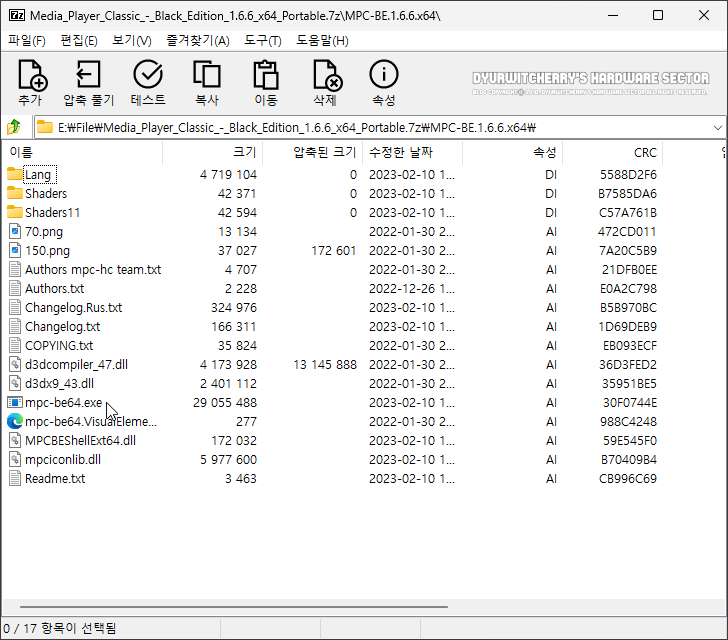
Task: Click the COPYING.txt document icon
Action: [x=15, y=345]
